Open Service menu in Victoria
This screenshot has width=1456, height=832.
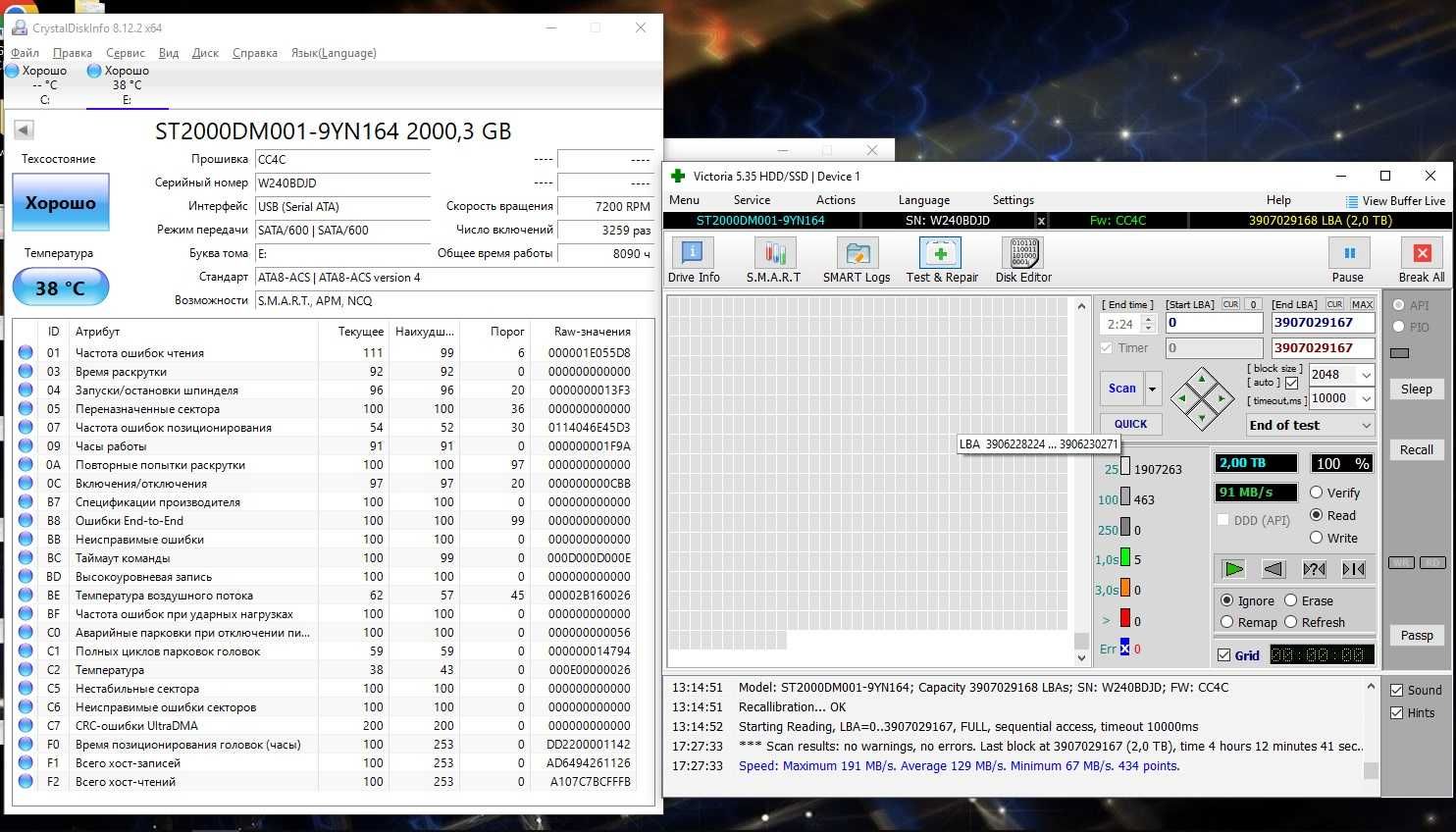tap(752, 199)
